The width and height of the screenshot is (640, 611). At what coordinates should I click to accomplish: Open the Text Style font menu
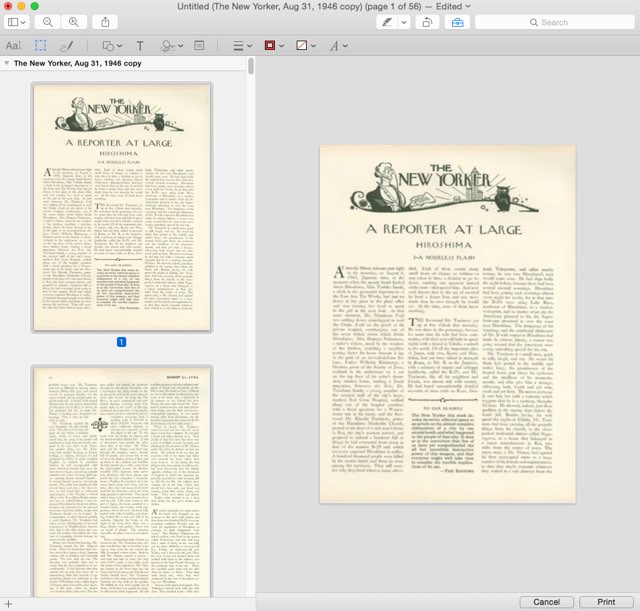point(339,46)
